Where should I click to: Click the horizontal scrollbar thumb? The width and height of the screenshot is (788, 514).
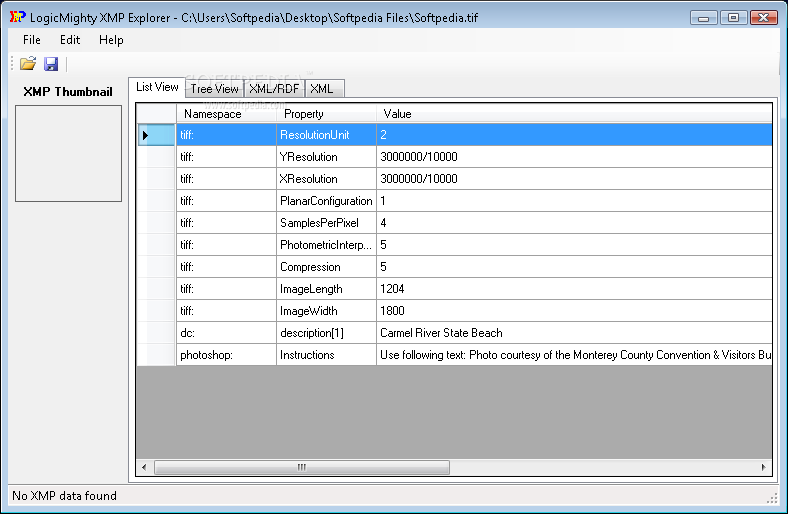tap(302, 467)
